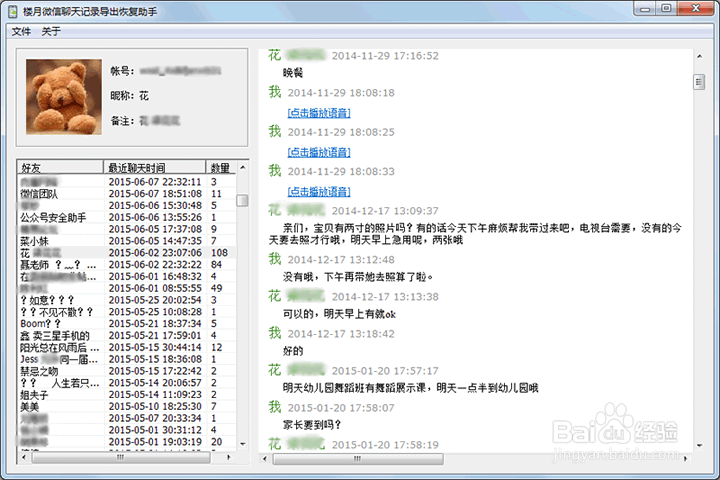The image size is (720, 480).
Task: Select the 阳光总在风雨后 row
Action: pos(127,347)
